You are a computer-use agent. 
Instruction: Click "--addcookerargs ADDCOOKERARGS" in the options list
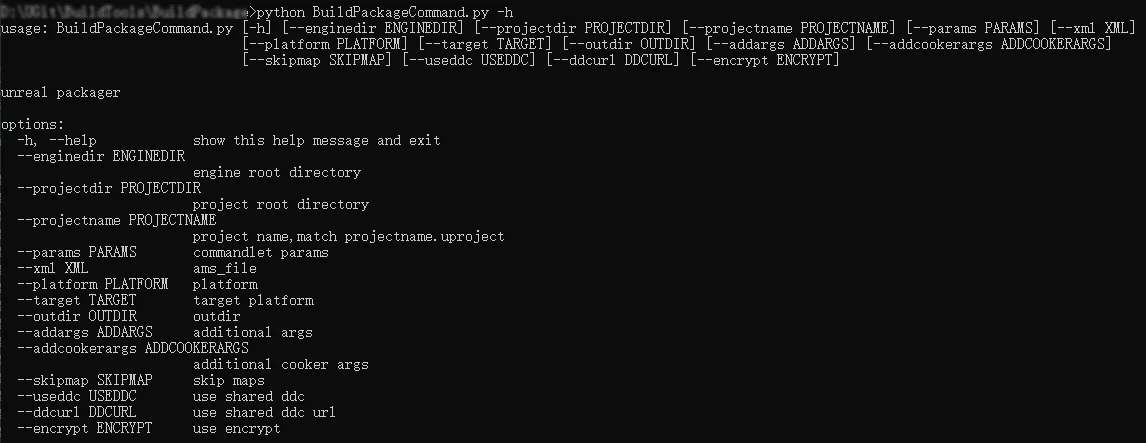point(132,348)
